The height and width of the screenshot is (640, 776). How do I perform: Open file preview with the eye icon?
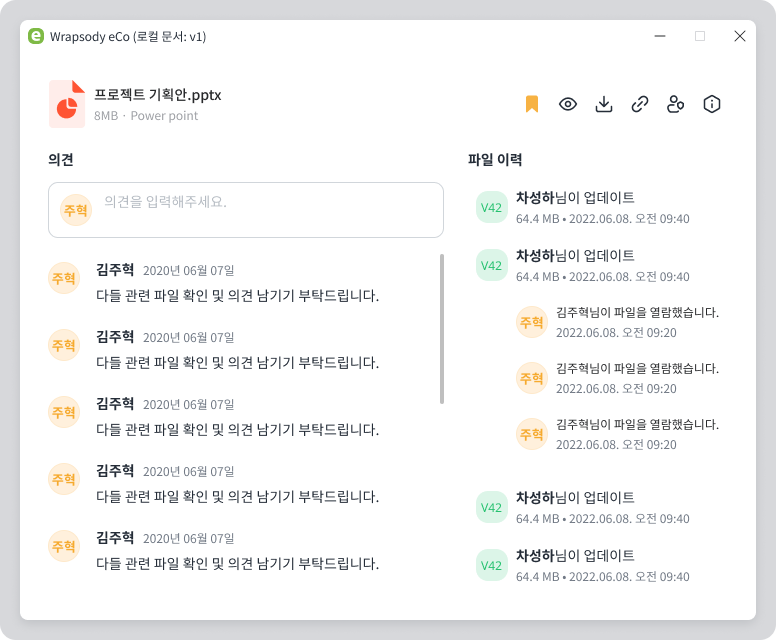[x=568, y=104]
